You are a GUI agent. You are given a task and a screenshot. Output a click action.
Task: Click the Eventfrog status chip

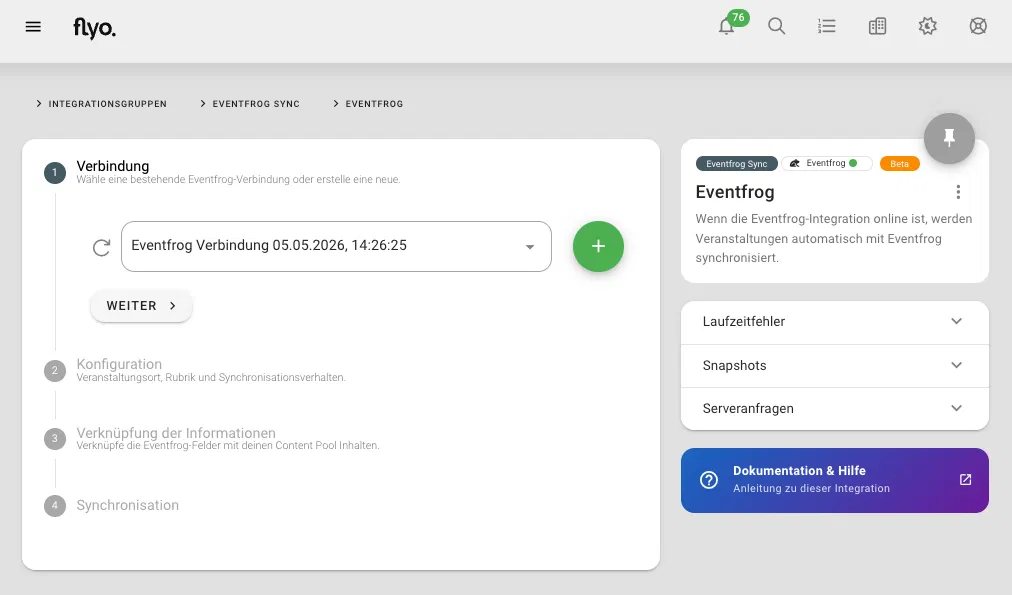point(827,163)
